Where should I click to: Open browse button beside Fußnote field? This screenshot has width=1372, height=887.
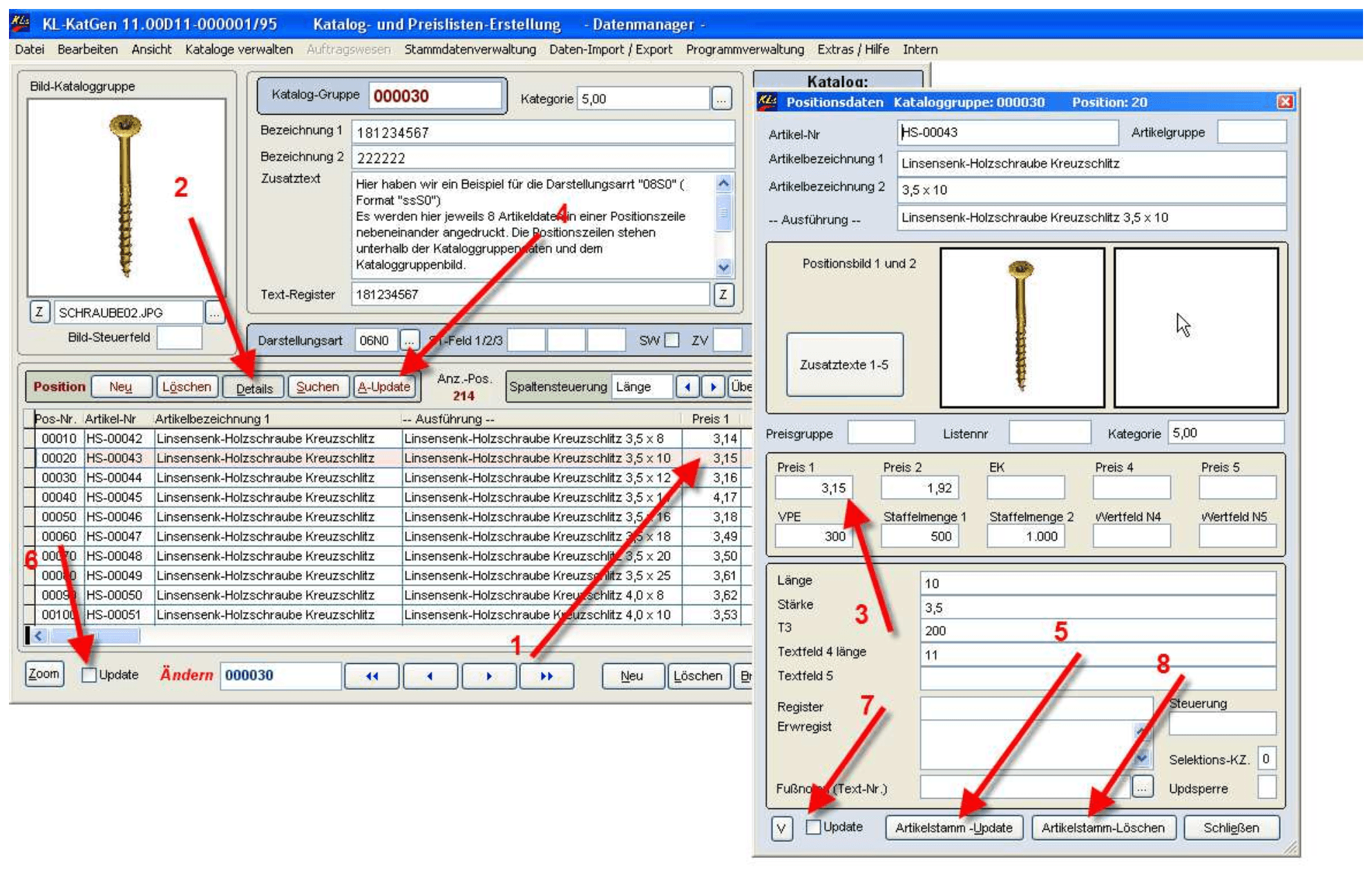(1143, 787)
